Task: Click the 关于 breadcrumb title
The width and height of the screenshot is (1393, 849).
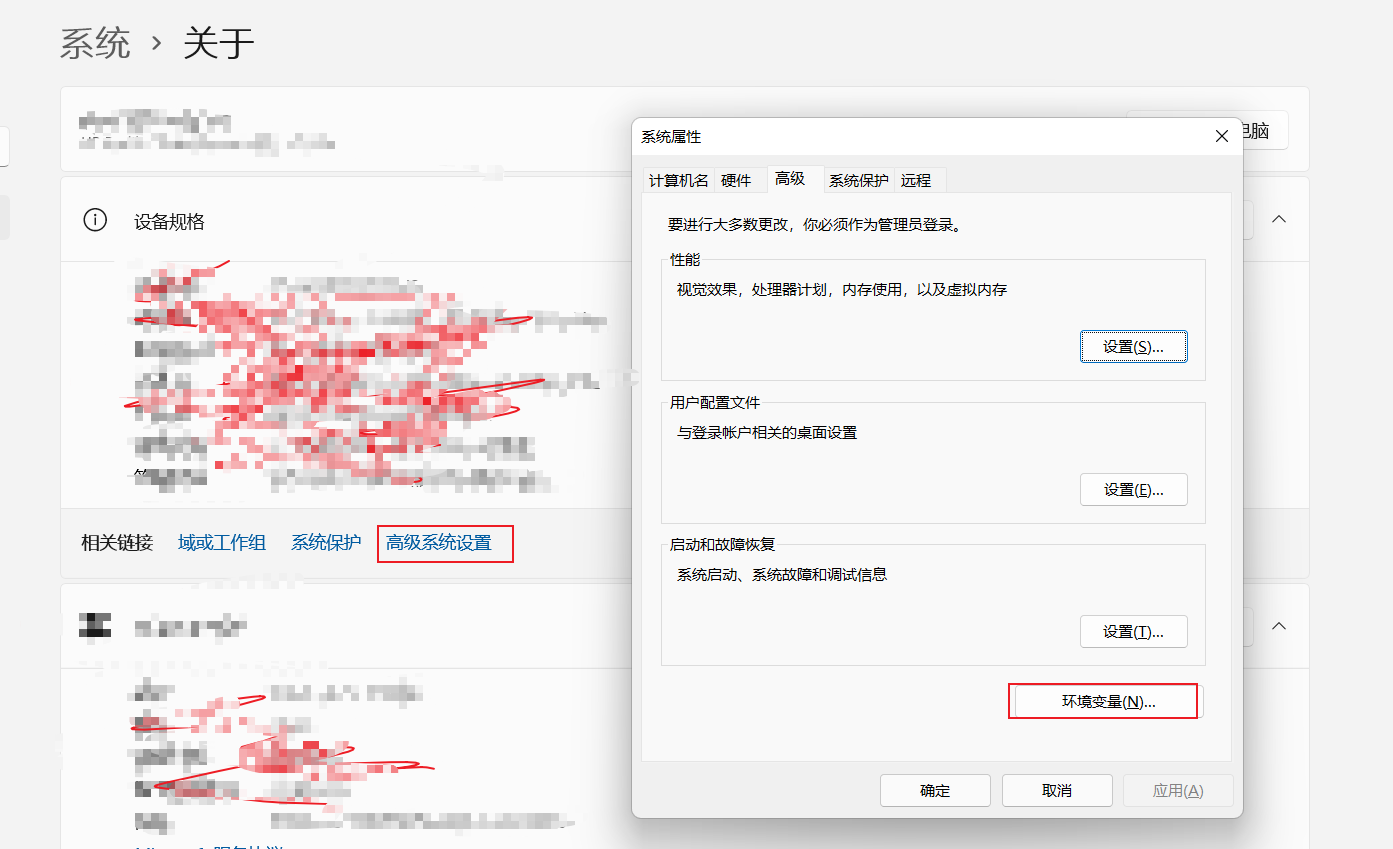Action: pos(219,43)
